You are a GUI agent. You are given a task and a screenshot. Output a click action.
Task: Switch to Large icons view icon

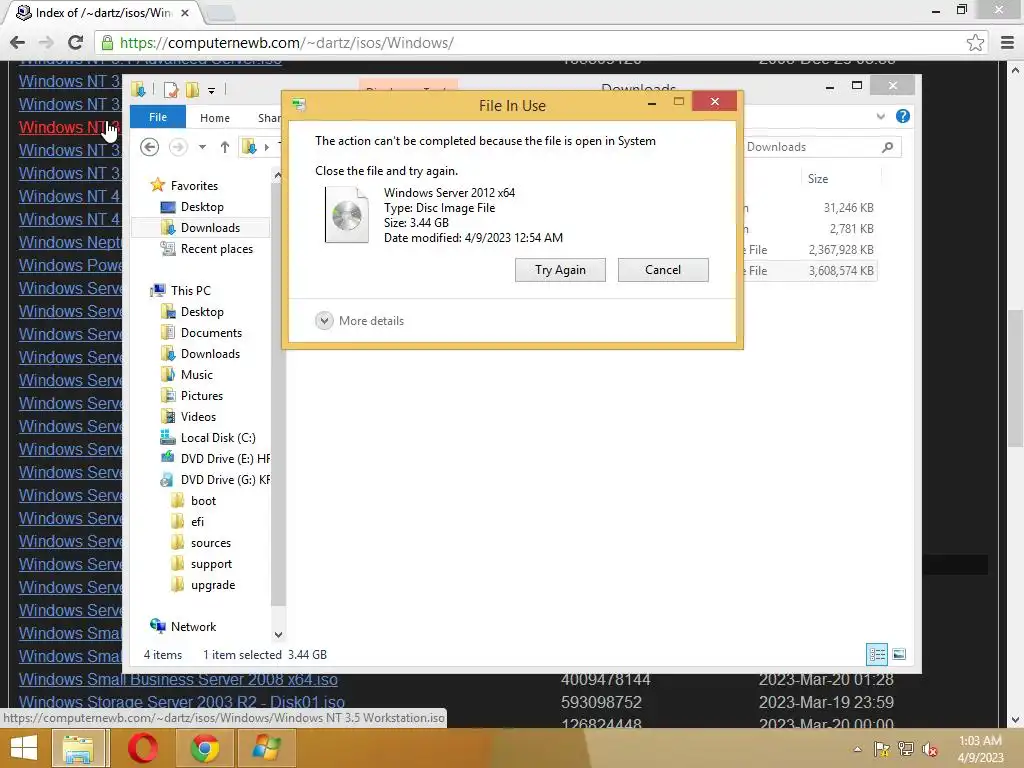pyautogui.click(x=899, y=654)
